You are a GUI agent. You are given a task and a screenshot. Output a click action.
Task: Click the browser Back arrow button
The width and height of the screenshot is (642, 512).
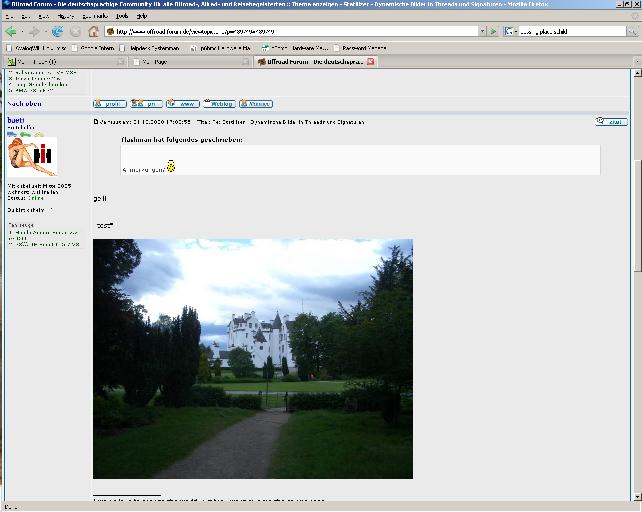(x=11, y=31)
